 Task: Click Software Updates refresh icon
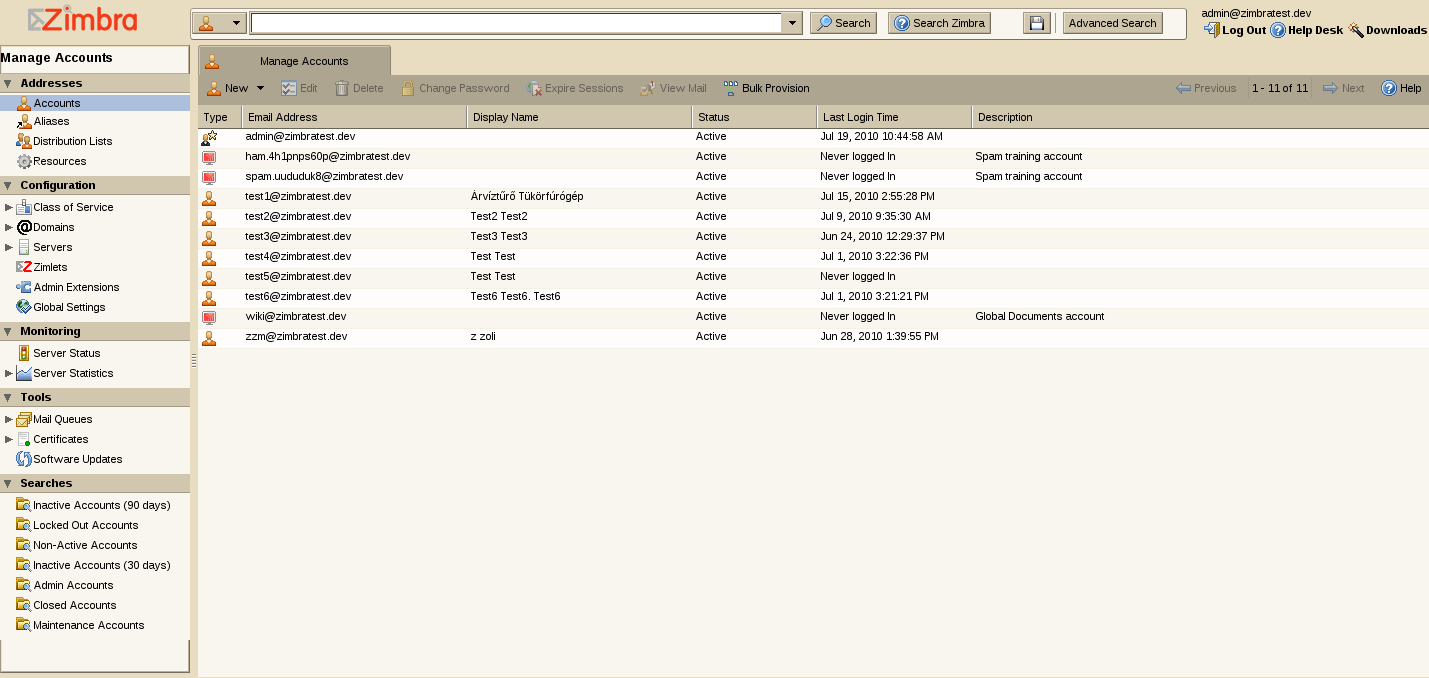(x=24, y=459)
